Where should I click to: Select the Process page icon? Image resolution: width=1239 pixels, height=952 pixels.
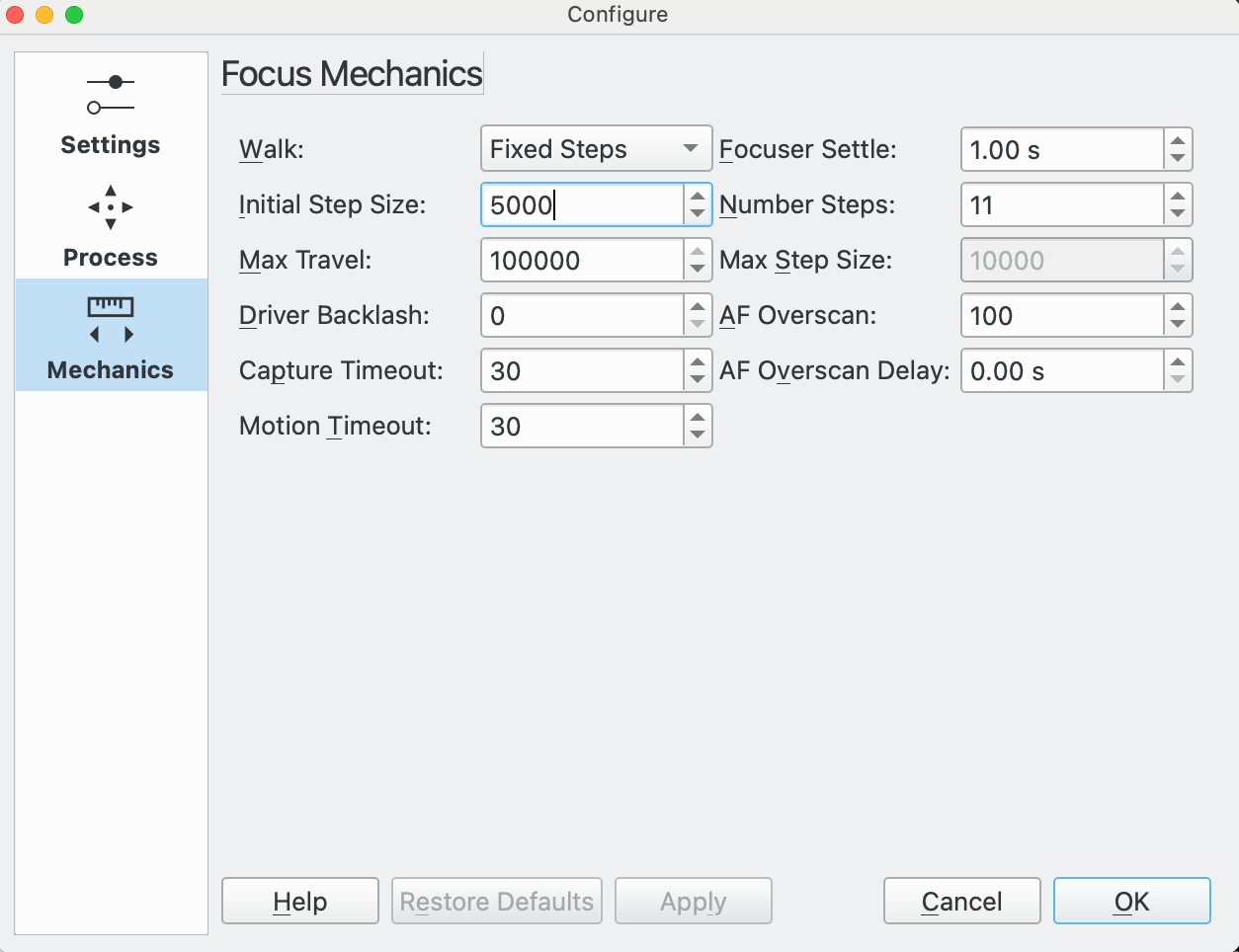point(111,207)
